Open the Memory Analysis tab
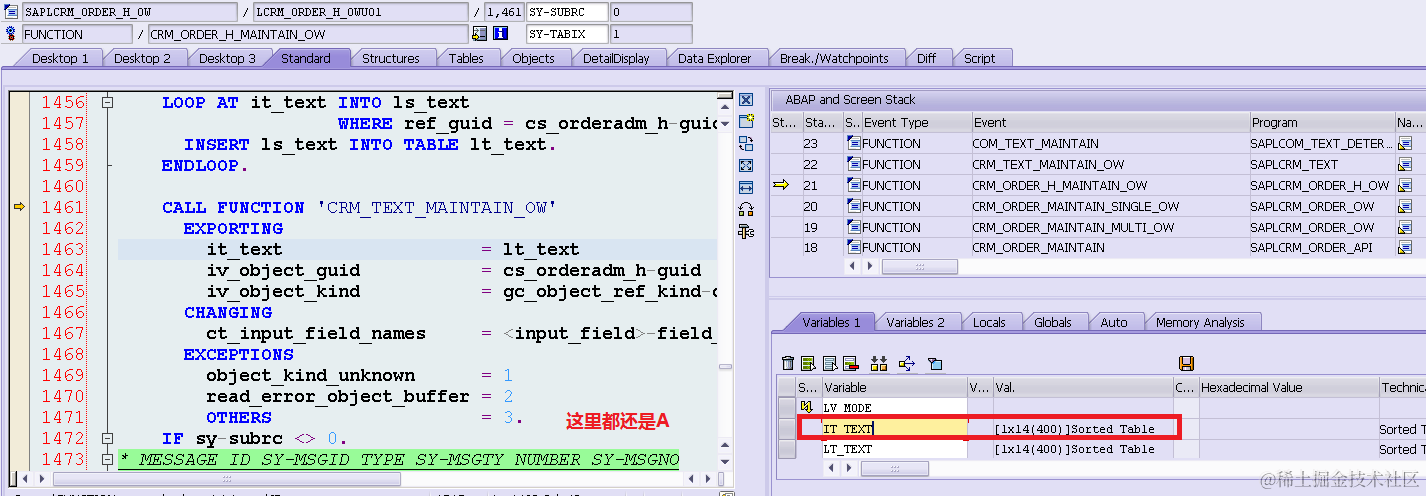 1200,322
